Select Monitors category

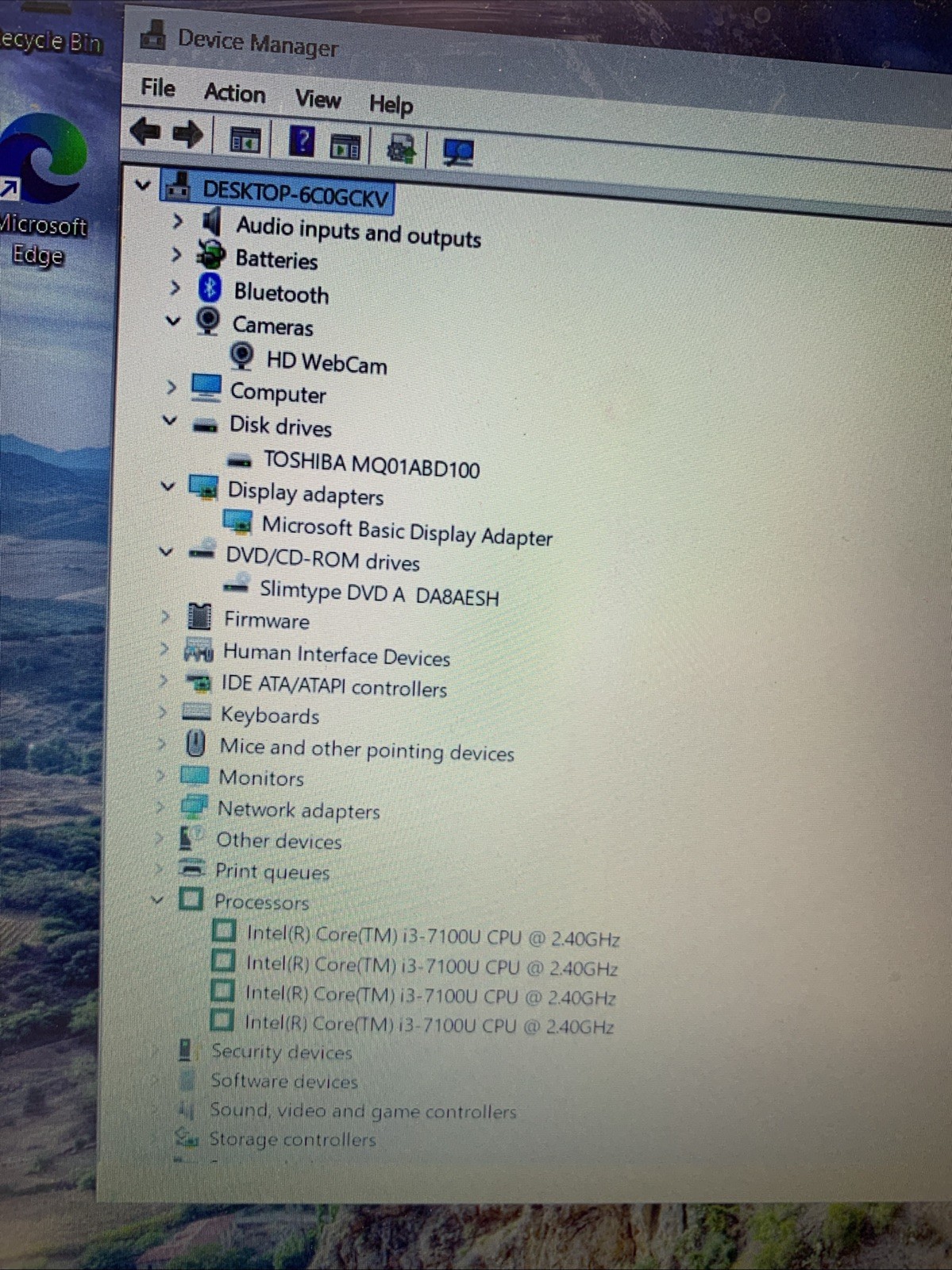[x=261, y=778]
